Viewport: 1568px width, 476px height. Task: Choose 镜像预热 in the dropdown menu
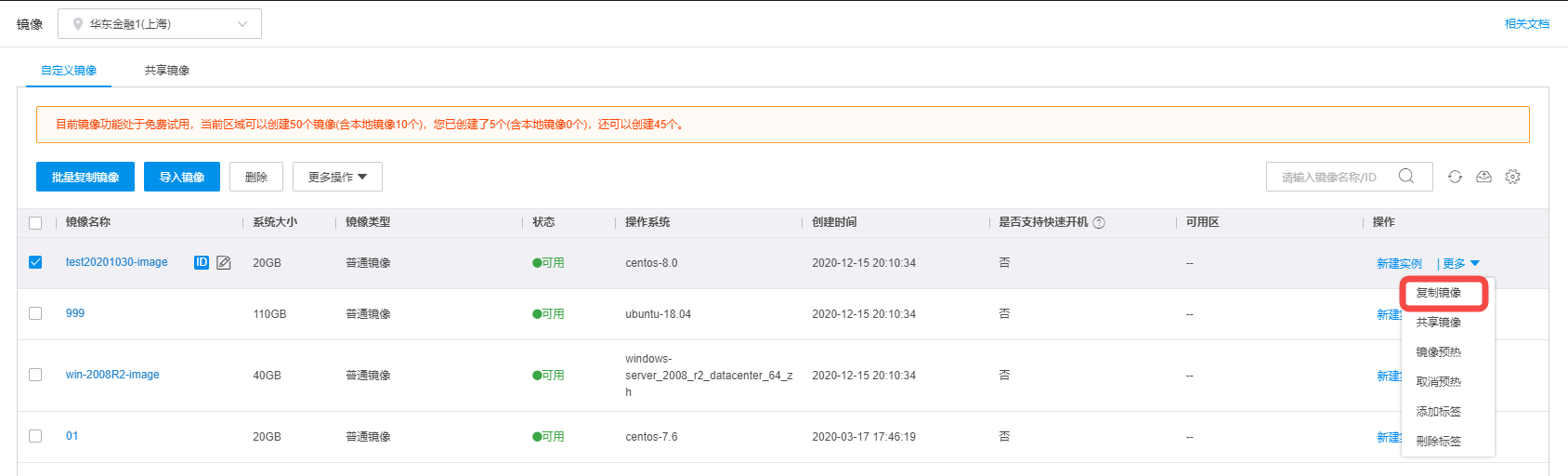coord(1439,352)
